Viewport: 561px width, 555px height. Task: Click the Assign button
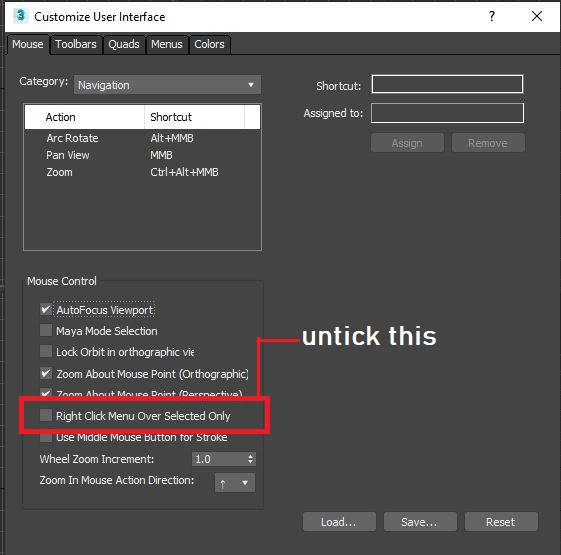407,143
